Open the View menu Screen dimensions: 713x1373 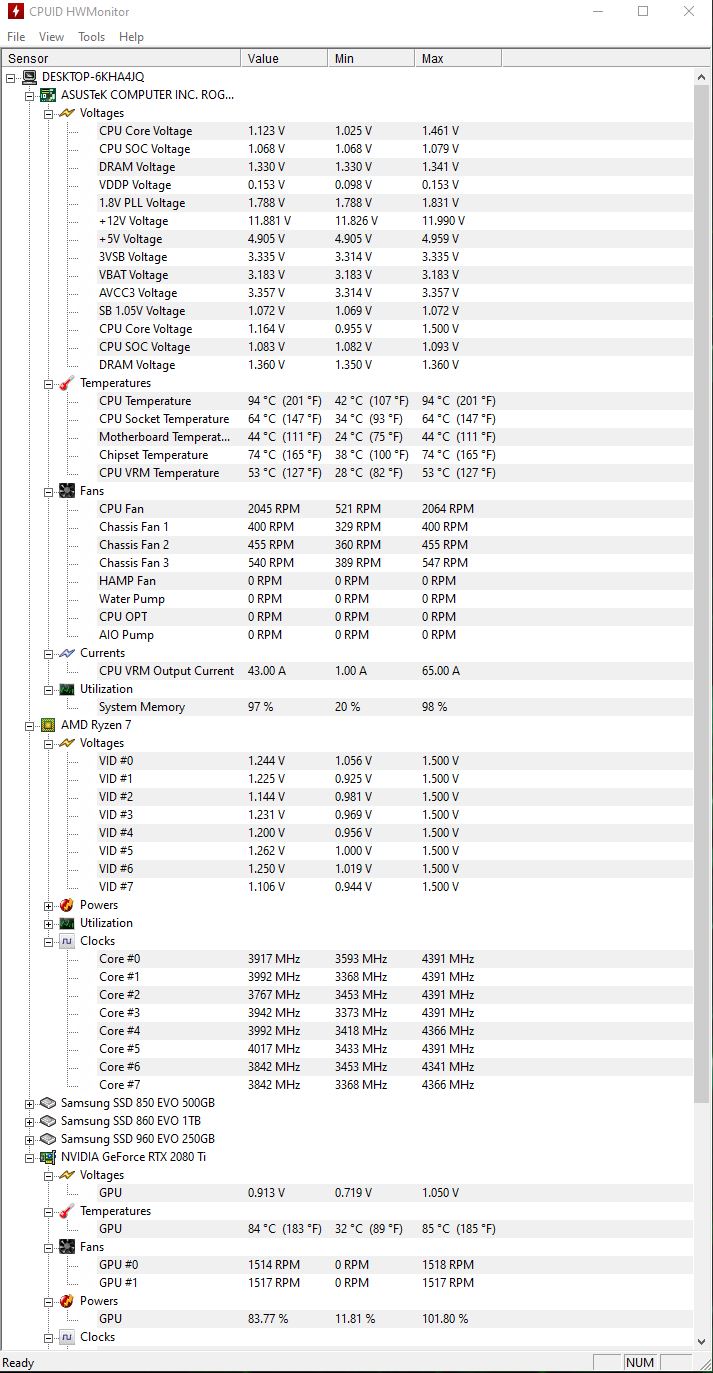point(51,37)
